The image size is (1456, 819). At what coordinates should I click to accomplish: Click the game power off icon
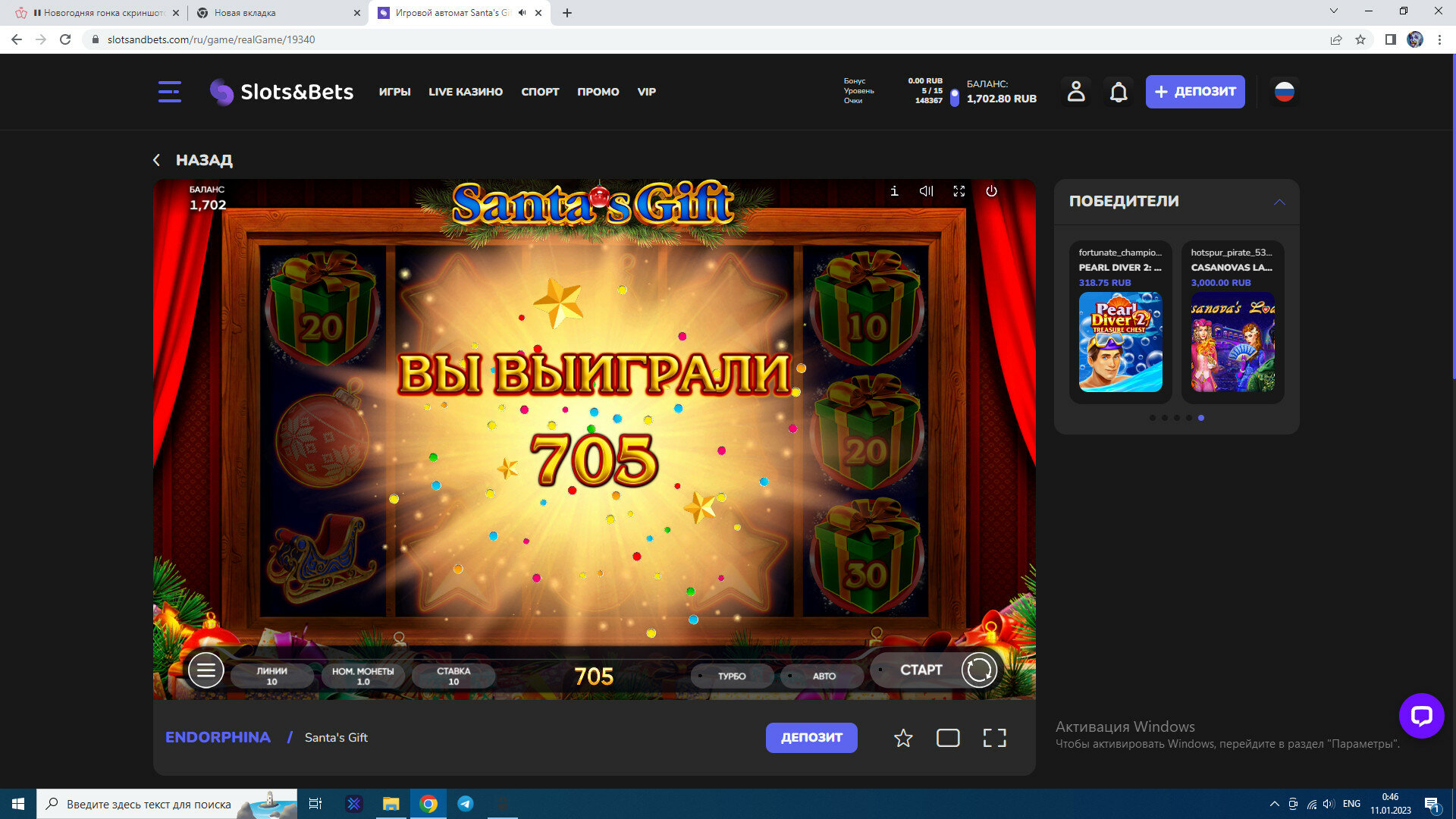(991, 191)
